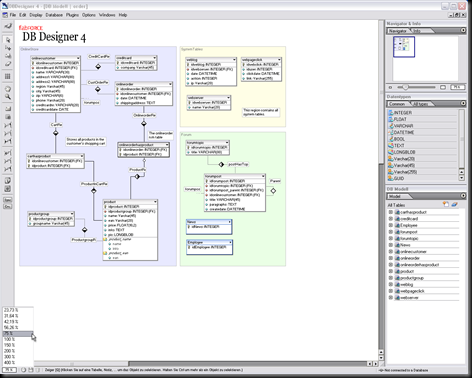Open the File menu
Screen dimensions: 472x378
pyautogui.click(x=12, y=15)
